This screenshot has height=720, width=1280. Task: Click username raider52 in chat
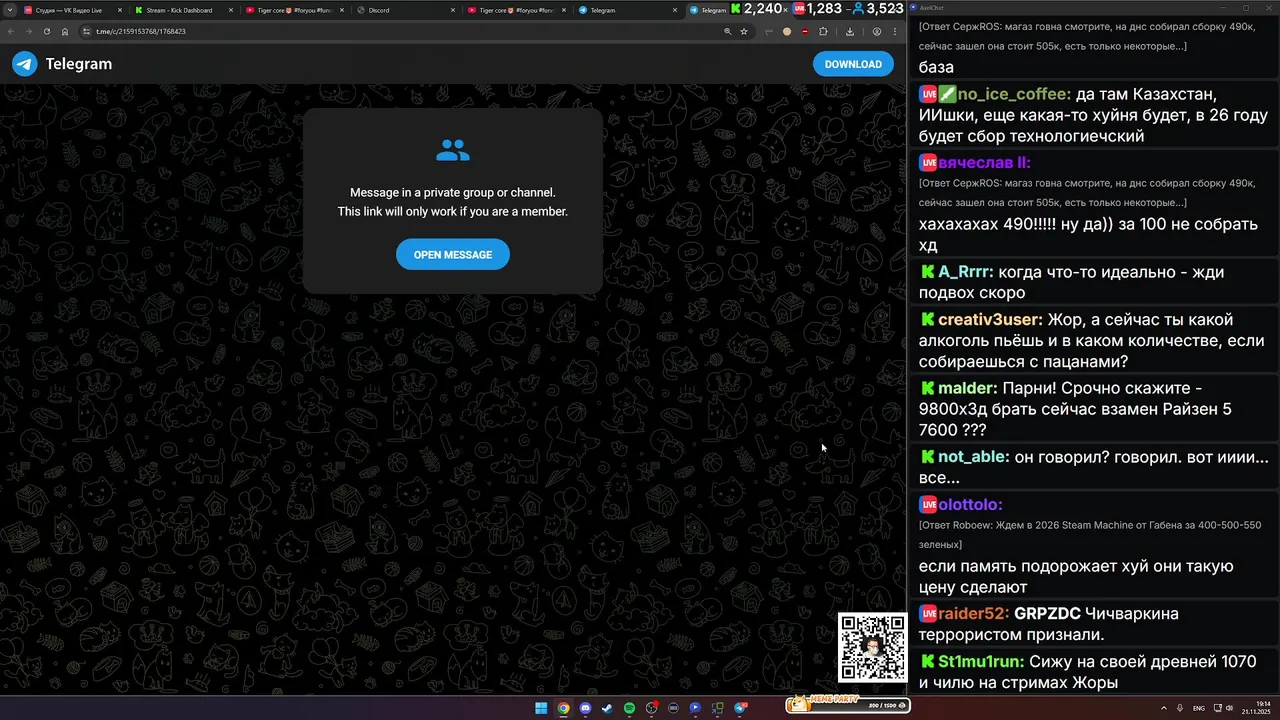[x=974, y=613]
